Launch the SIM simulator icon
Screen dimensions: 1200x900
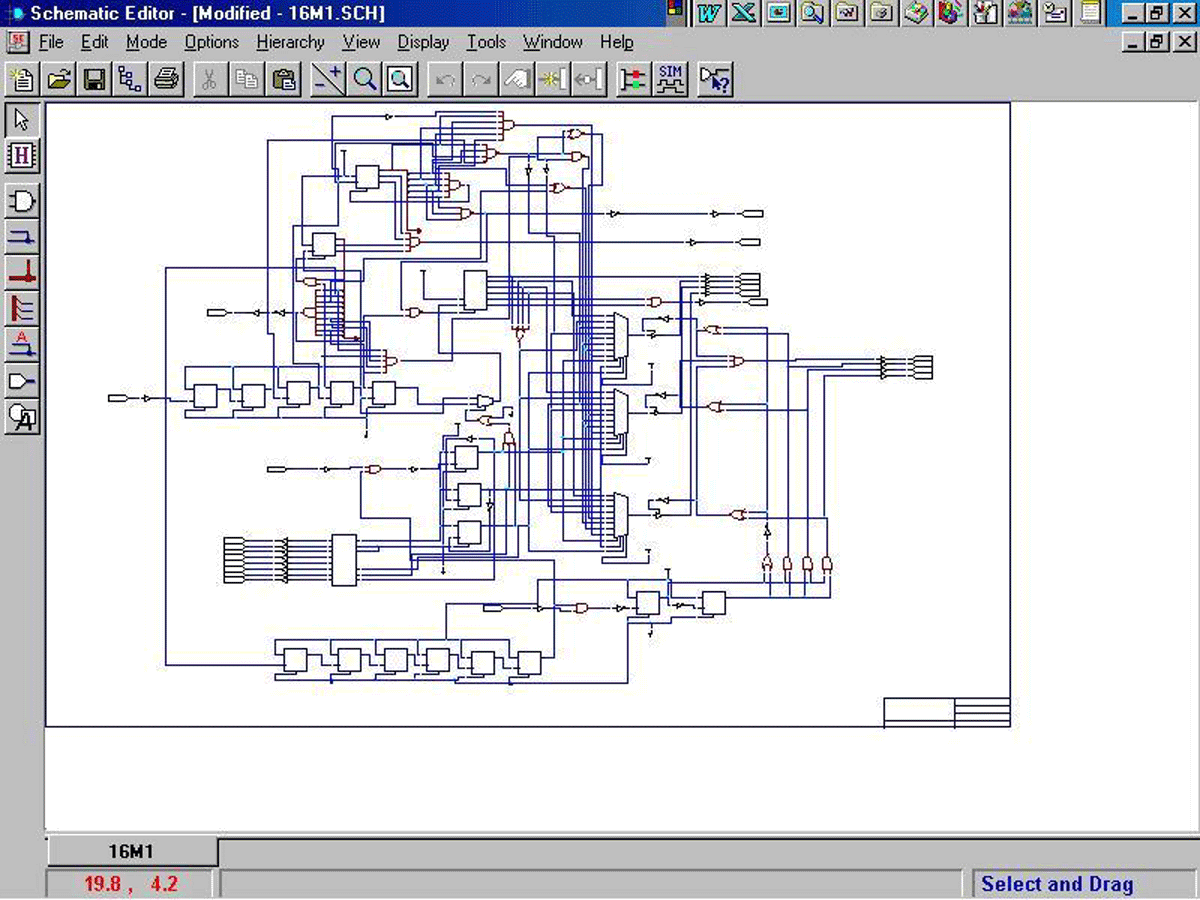670,79
